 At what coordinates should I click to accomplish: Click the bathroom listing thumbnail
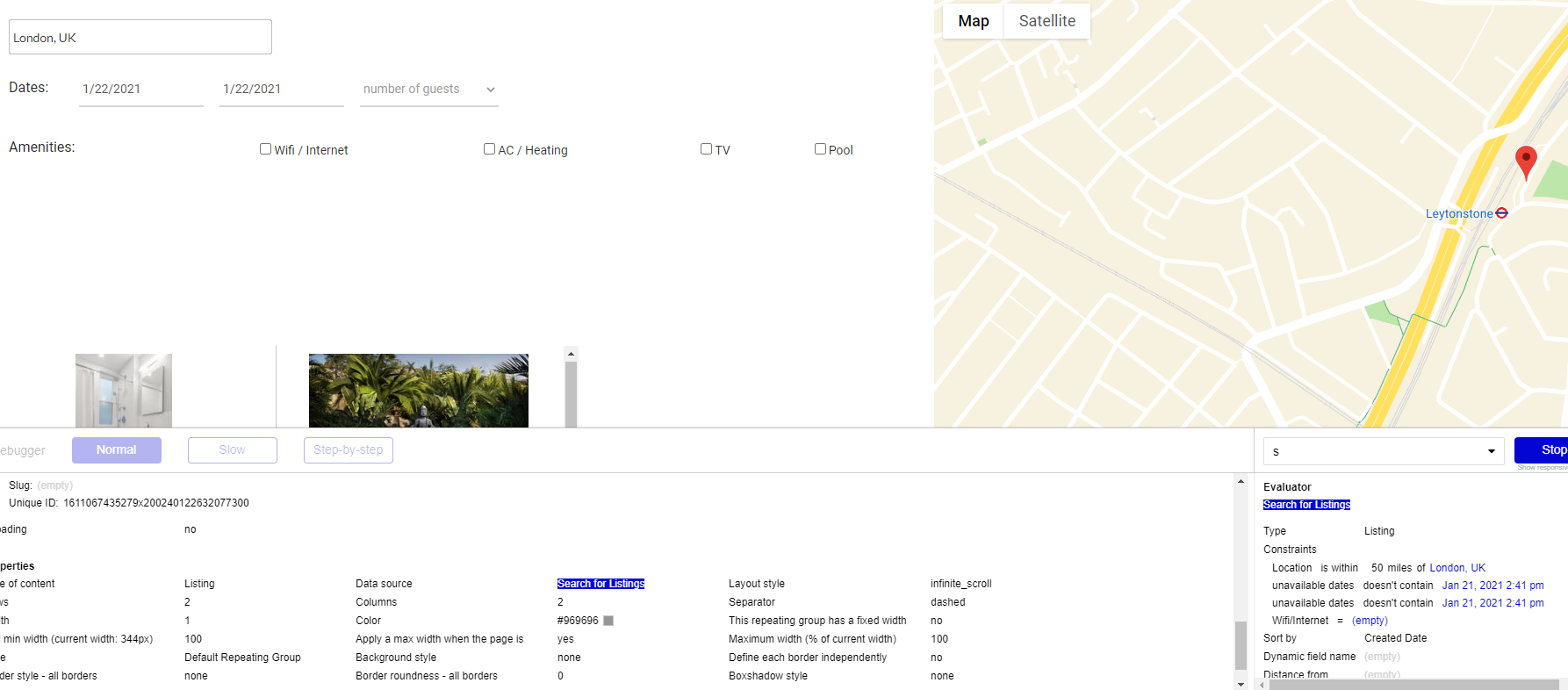pos(124,391)
